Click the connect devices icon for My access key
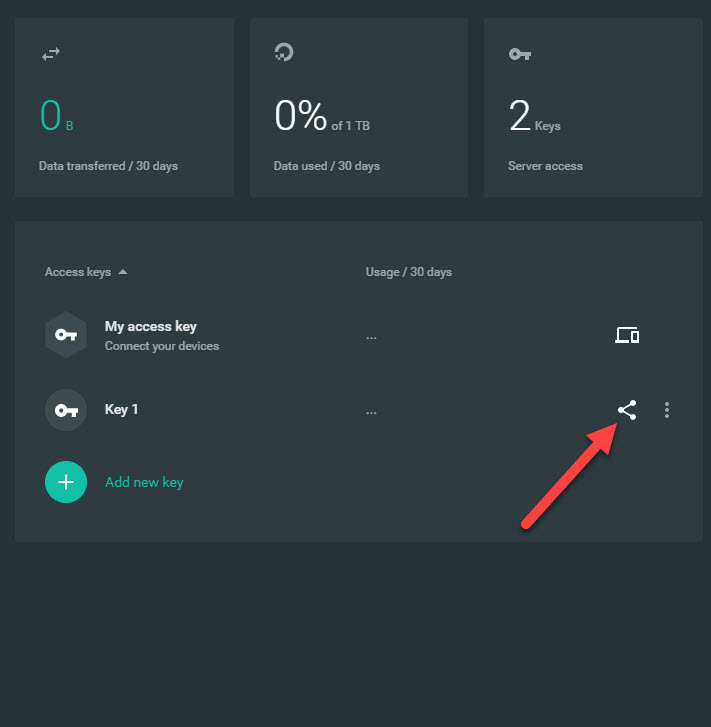The image size is (711, 727). point(627,335)
